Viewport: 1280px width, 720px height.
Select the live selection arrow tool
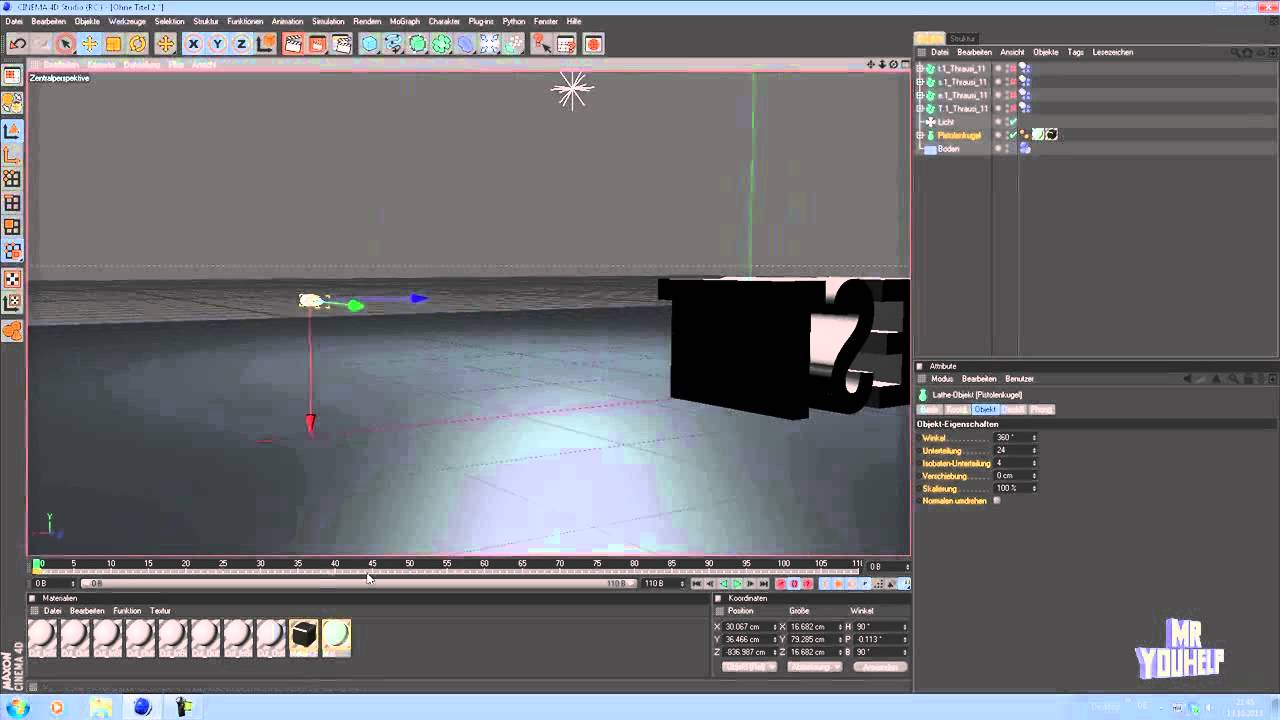coord(65,44)
